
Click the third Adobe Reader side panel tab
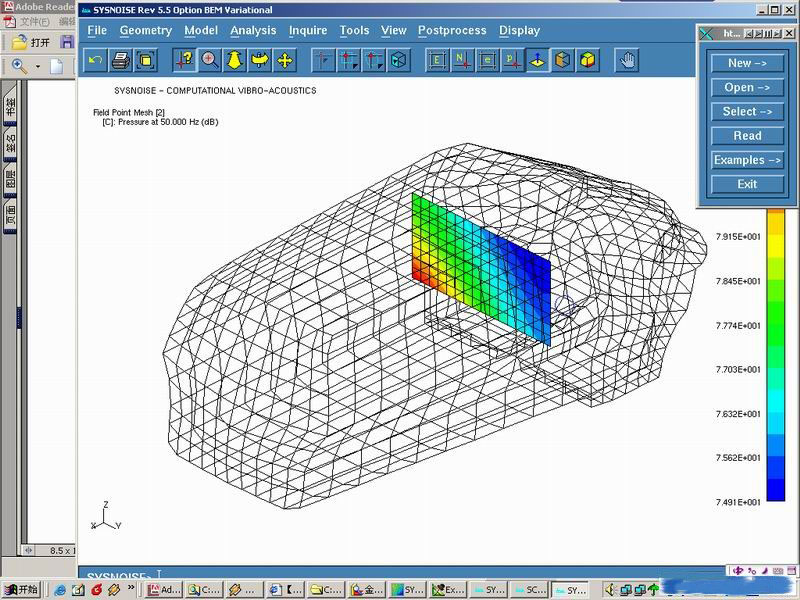(x=10, y=179)
